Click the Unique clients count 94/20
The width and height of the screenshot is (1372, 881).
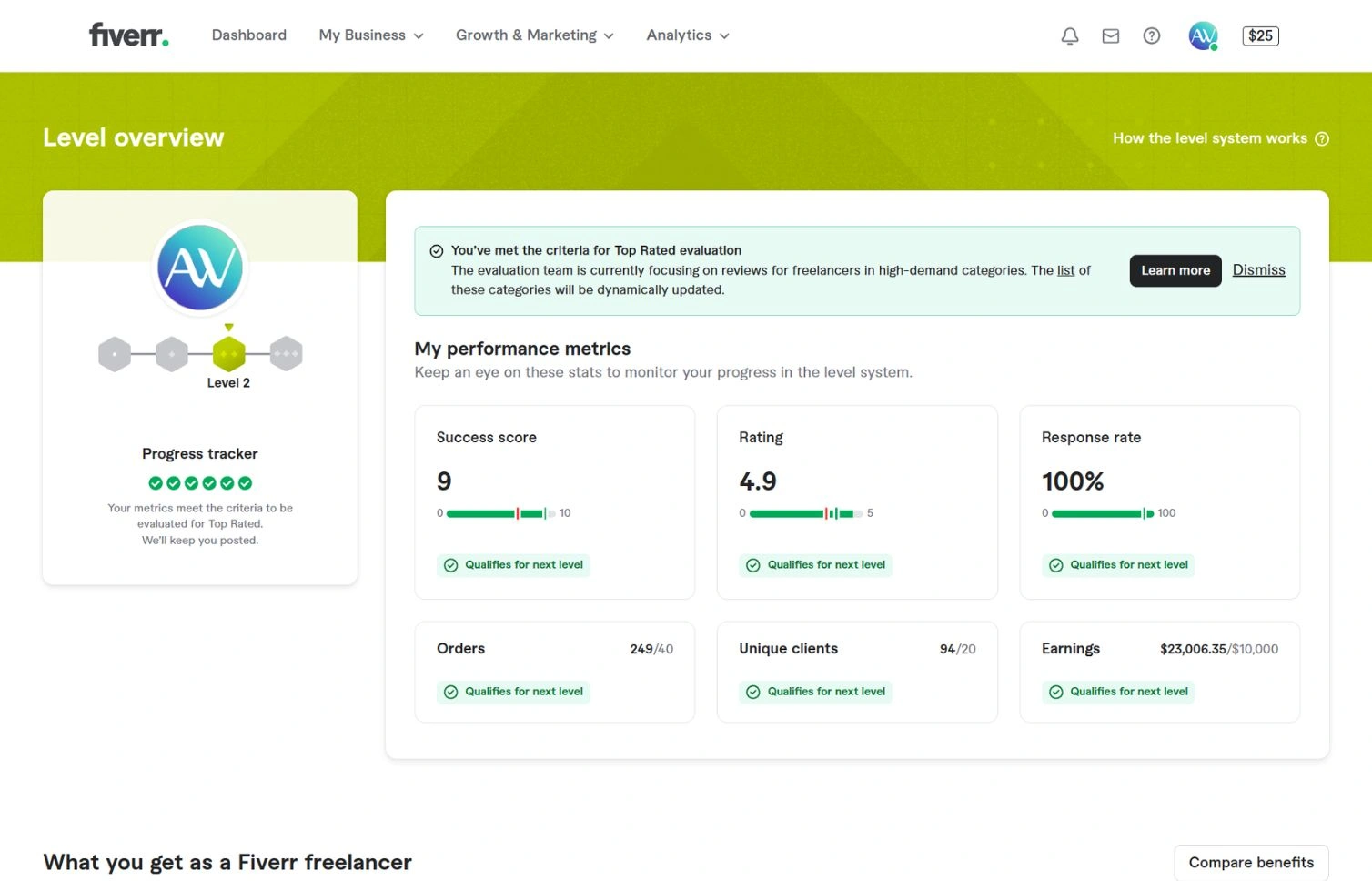[x=958, y=649]
